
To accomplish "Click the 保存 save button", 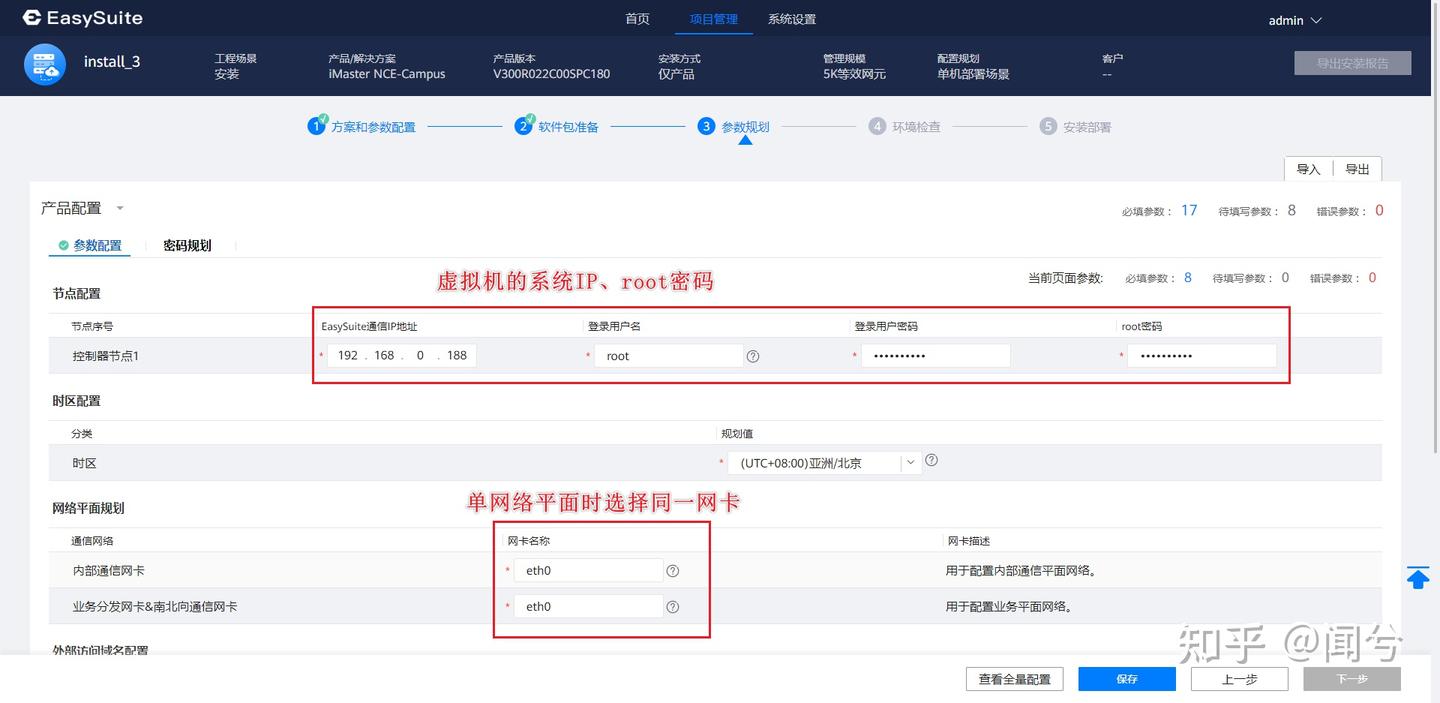I will pos(1126,678).
